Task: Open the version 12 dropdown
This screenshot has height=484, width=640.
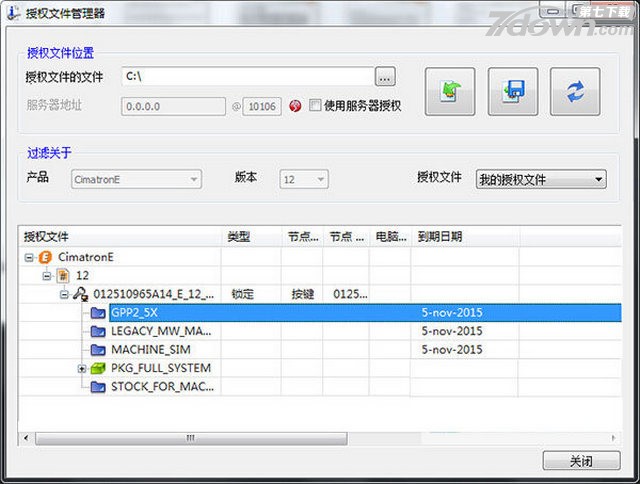Action: (304, 179)
